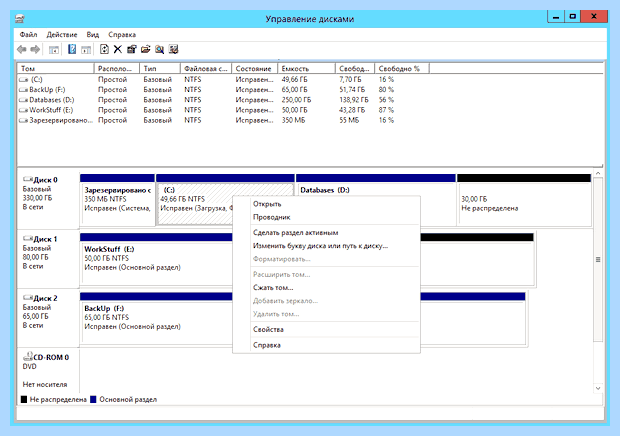This screenshot has width=620, height=436.
Task: Sort by the Том column header
Action: click(x=56, y=68)
